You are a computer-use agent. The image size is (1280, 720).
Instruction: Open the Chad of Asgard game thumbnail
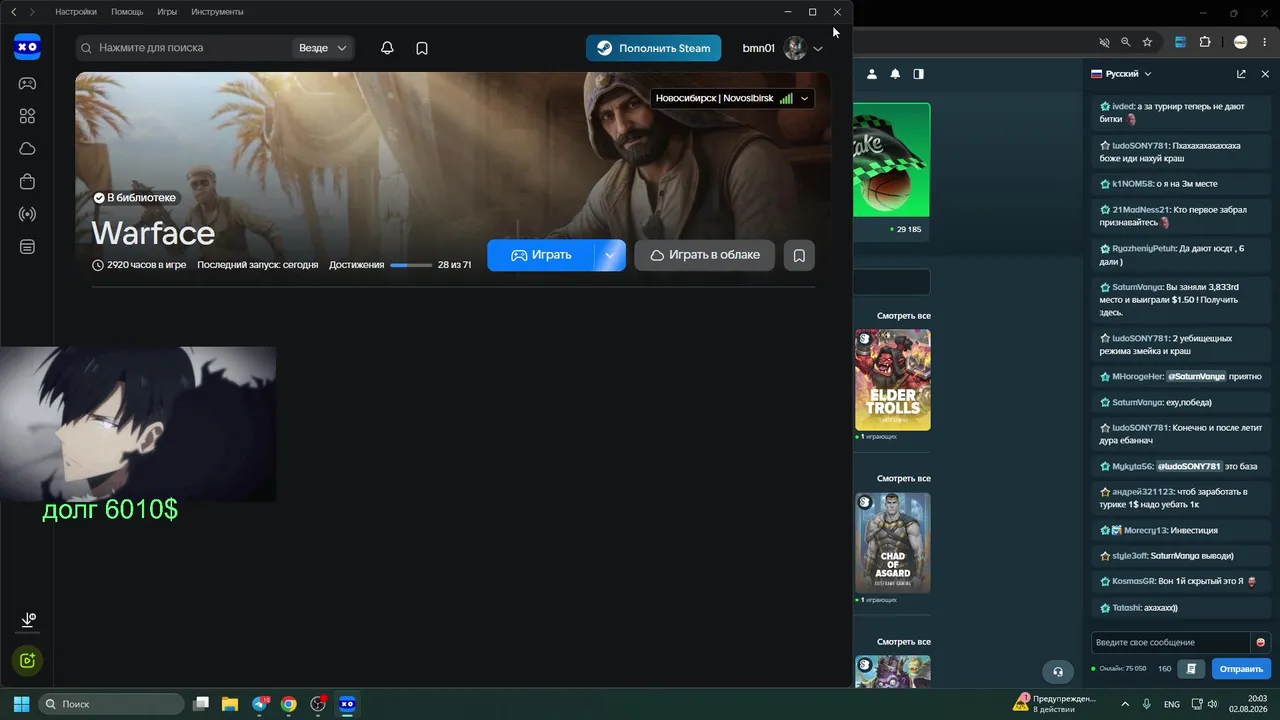[893, 543]
